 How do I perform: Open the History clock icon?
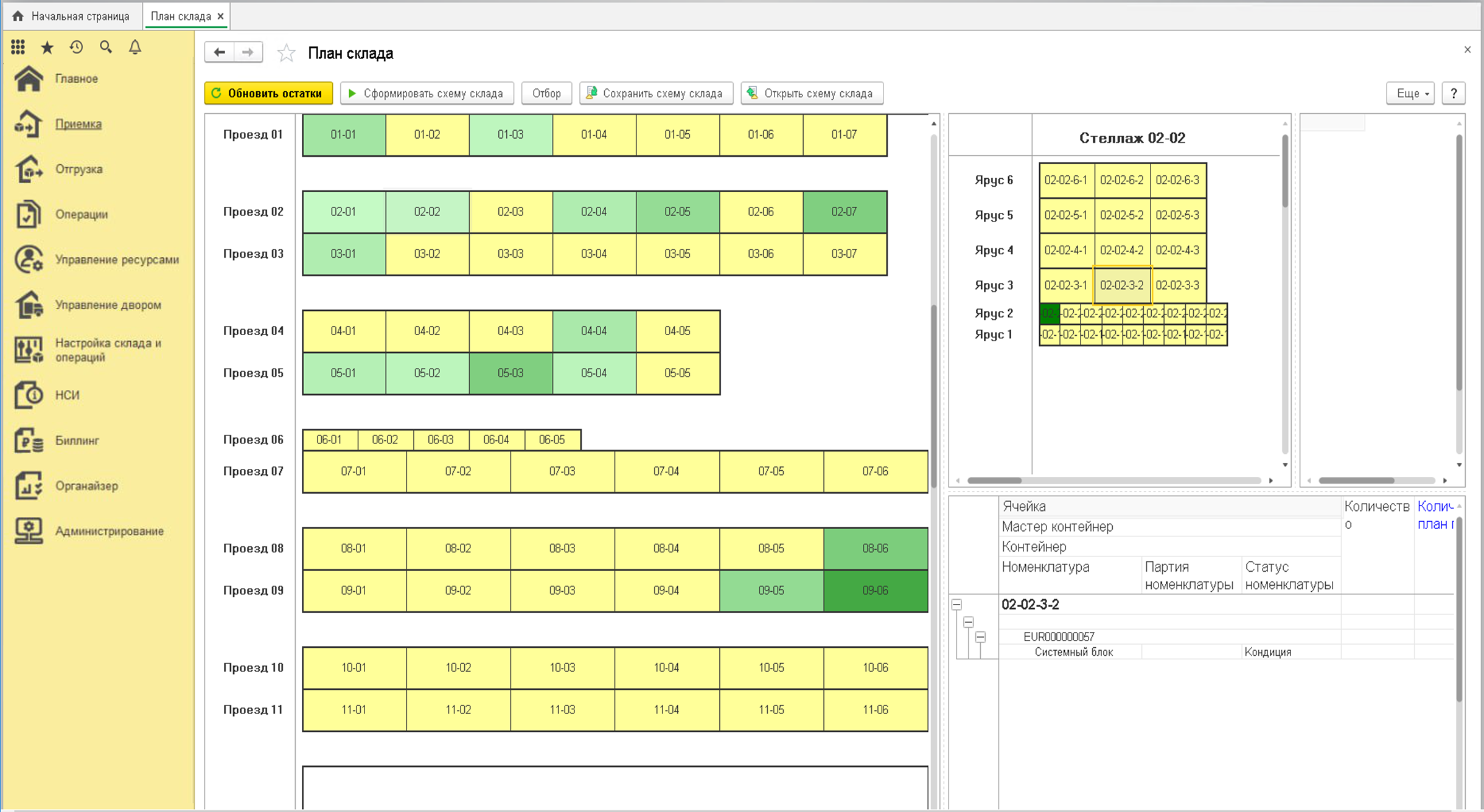[76, 47]
